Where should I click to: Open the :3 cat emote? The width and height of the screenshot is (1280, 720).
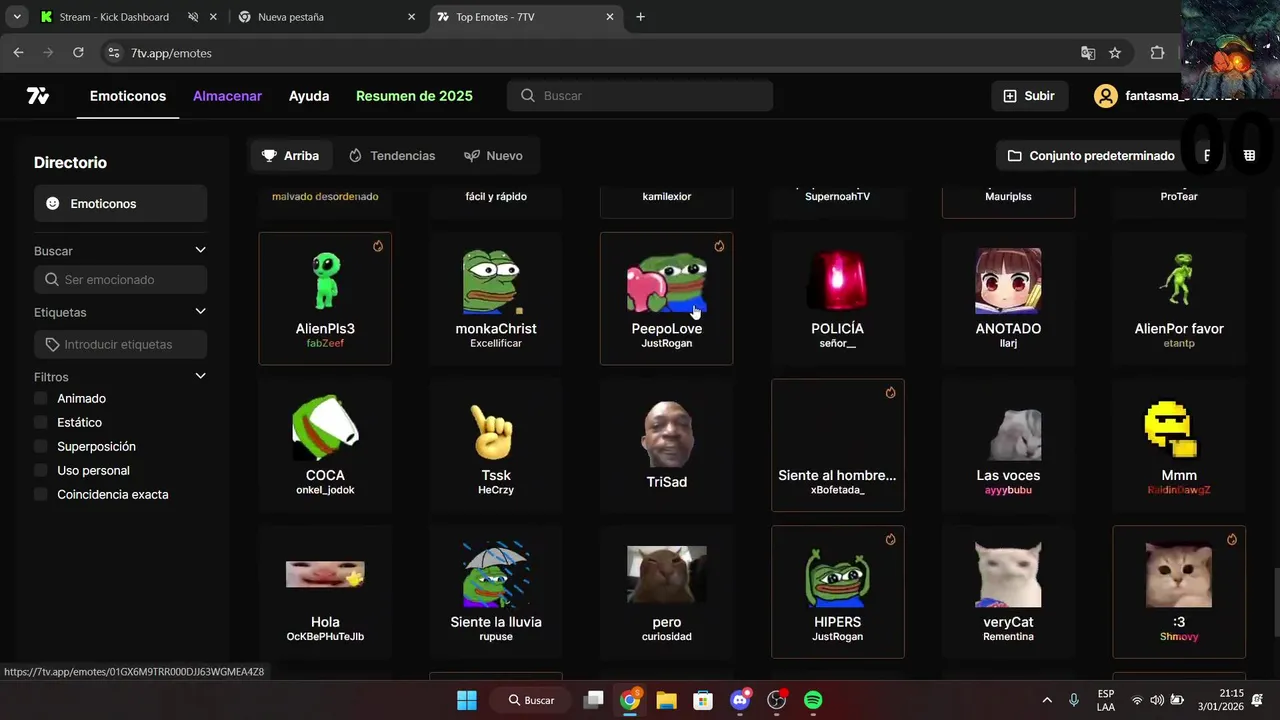click(1179, 575)
